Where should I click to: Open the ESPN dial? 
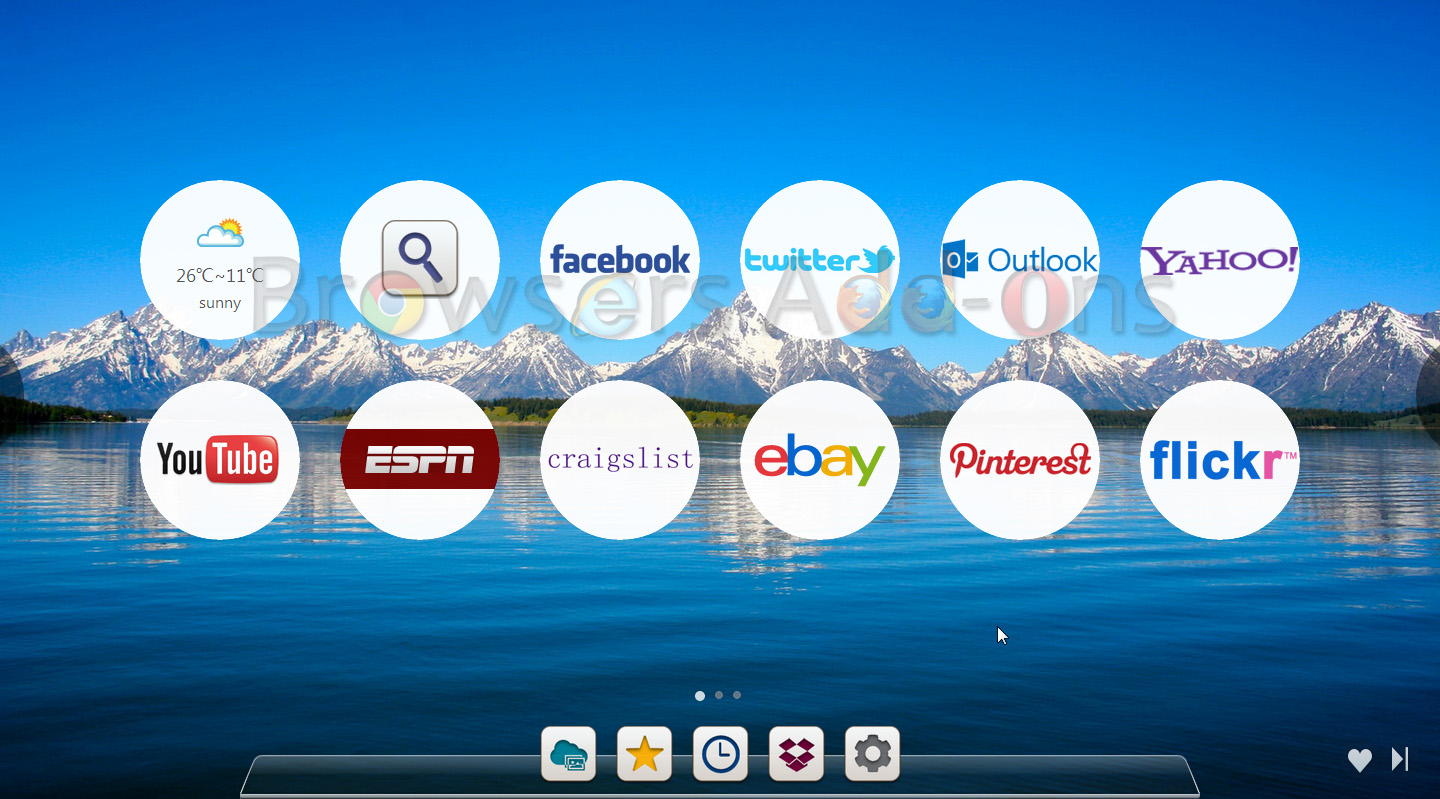click(420, 459)
